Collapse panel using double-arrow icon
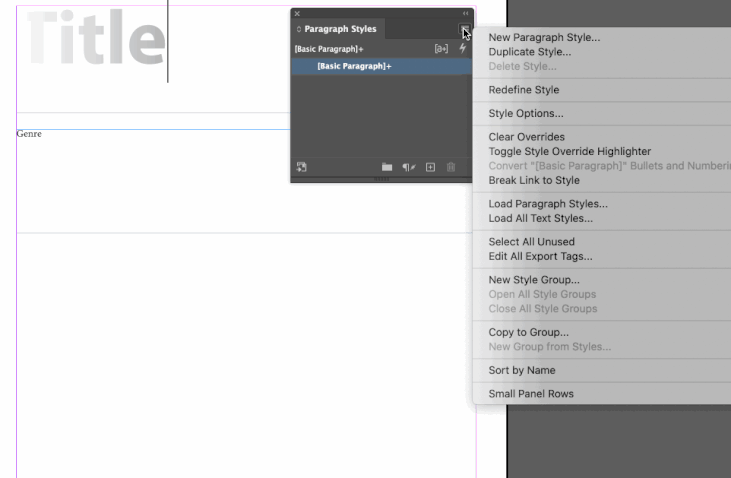 (x=465, y=14)
